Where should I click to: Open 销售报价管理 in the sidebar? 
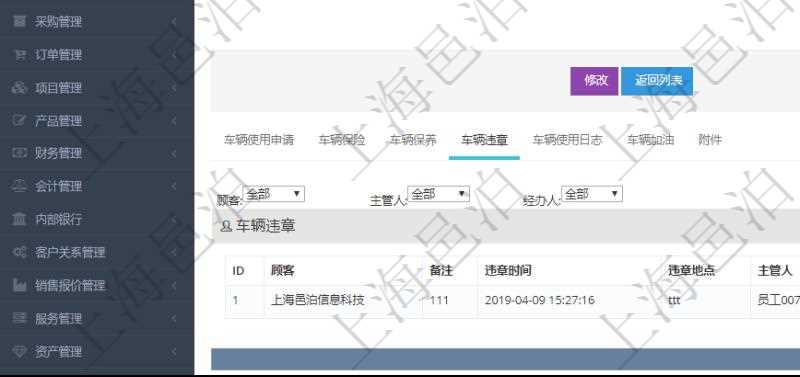click(x=70, y=285)
